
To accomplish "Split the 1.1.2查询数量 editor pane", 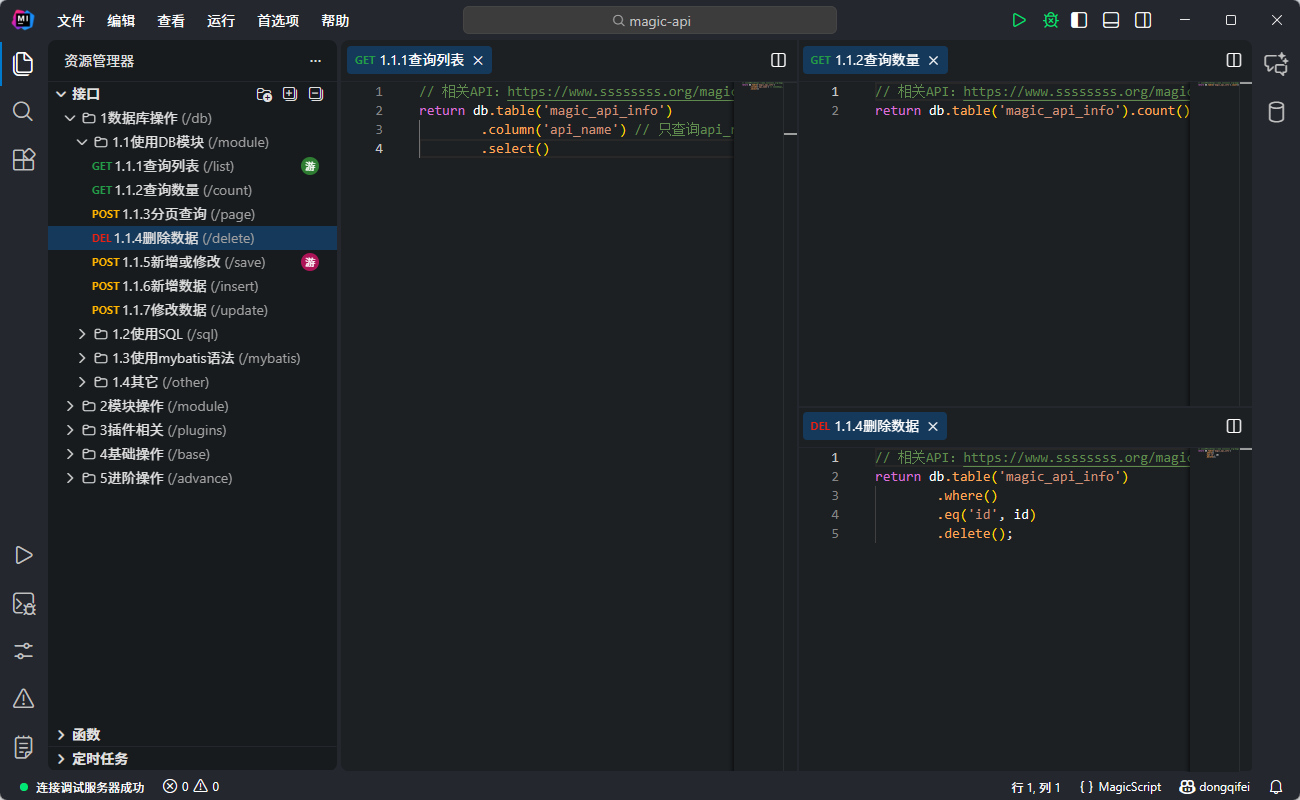I will 1234,60.
